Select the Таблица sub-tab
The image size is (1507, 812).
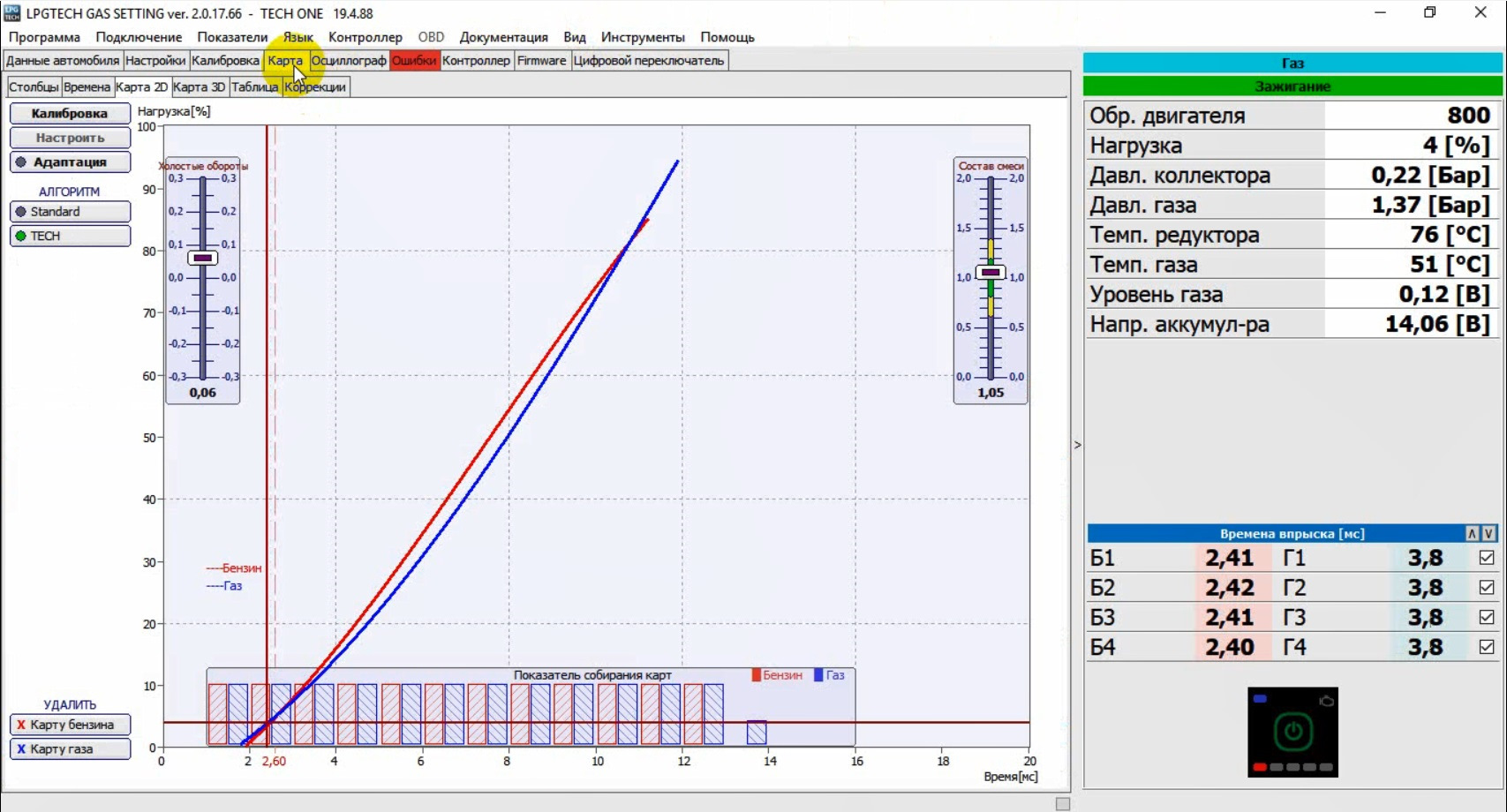tap(254, 86)
